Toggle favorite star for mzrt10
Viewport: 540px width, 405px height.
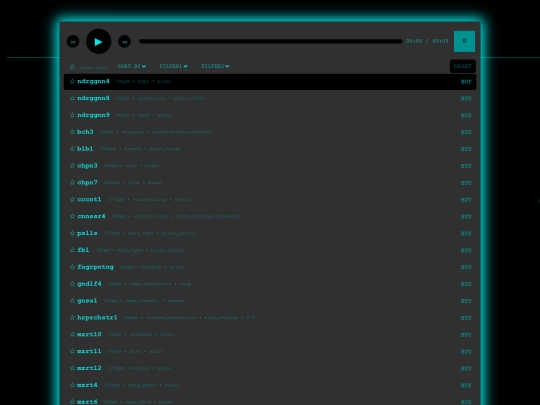click(x=72, y=334)
